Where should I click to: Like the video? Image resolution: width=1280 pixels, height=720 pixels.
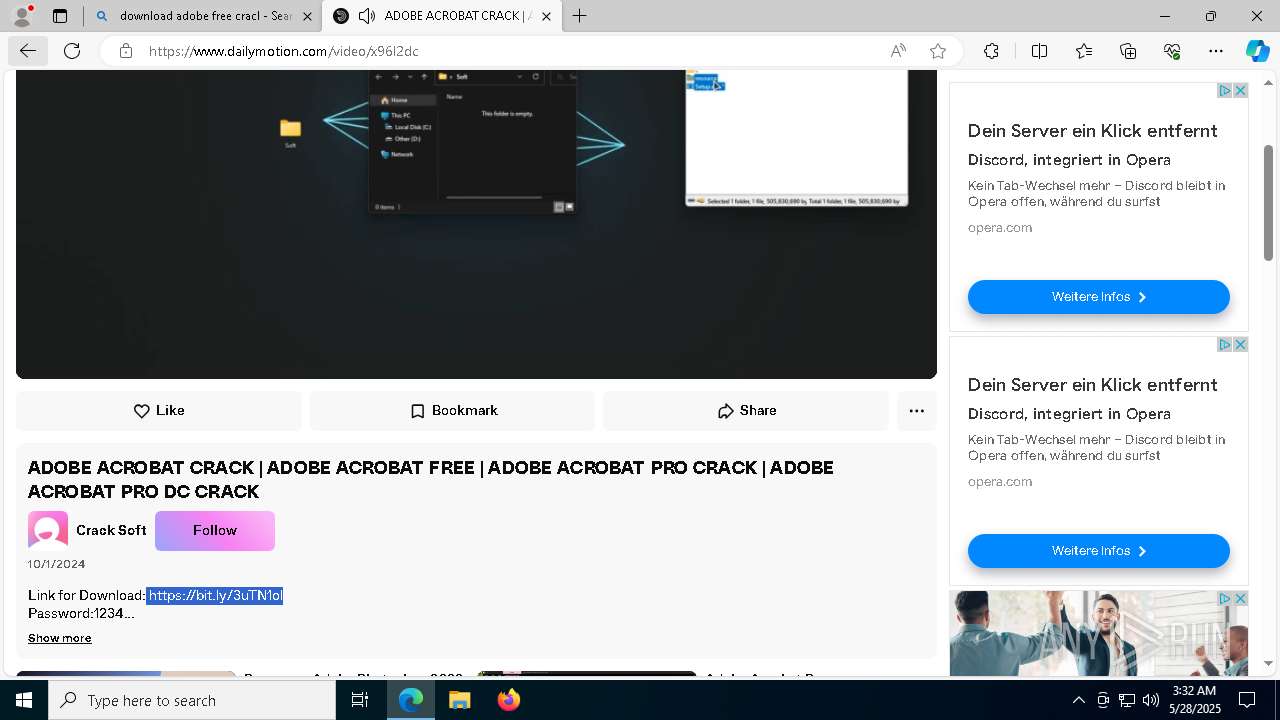tap(159, 411)
